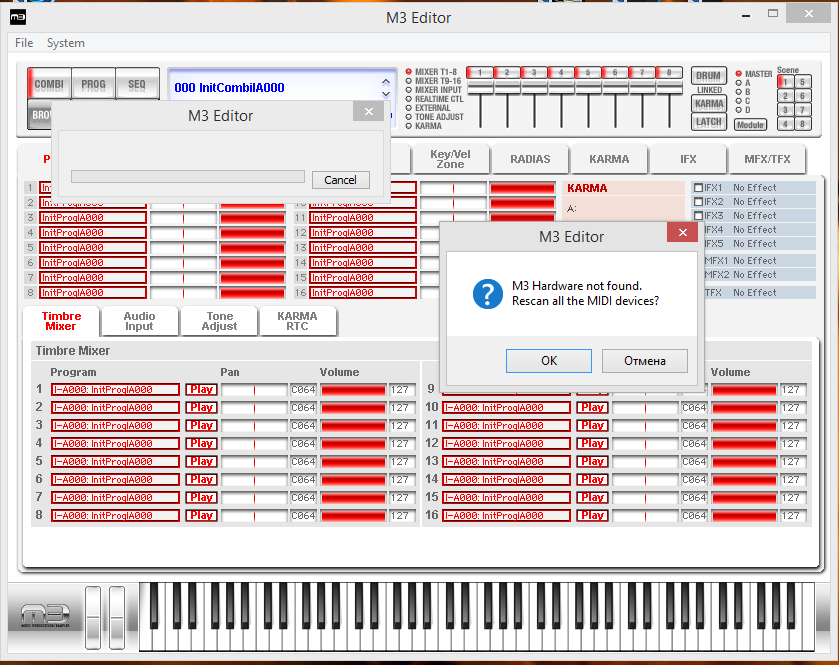
Task: Click the M3 logo beside the keyboard
Action: (x=45, y=615)
